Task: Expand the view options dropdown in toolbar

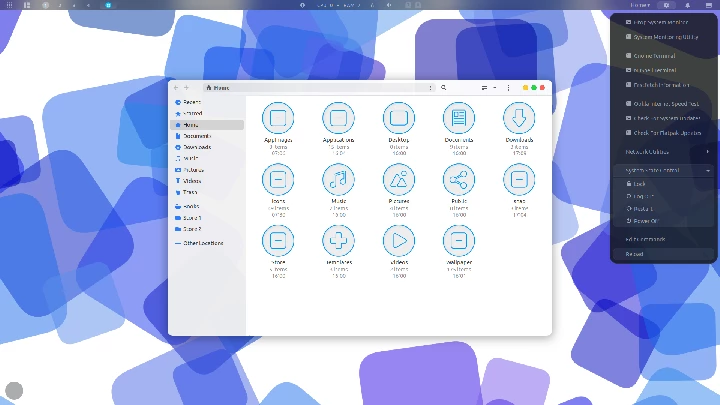Action: [x=494, y=88]
